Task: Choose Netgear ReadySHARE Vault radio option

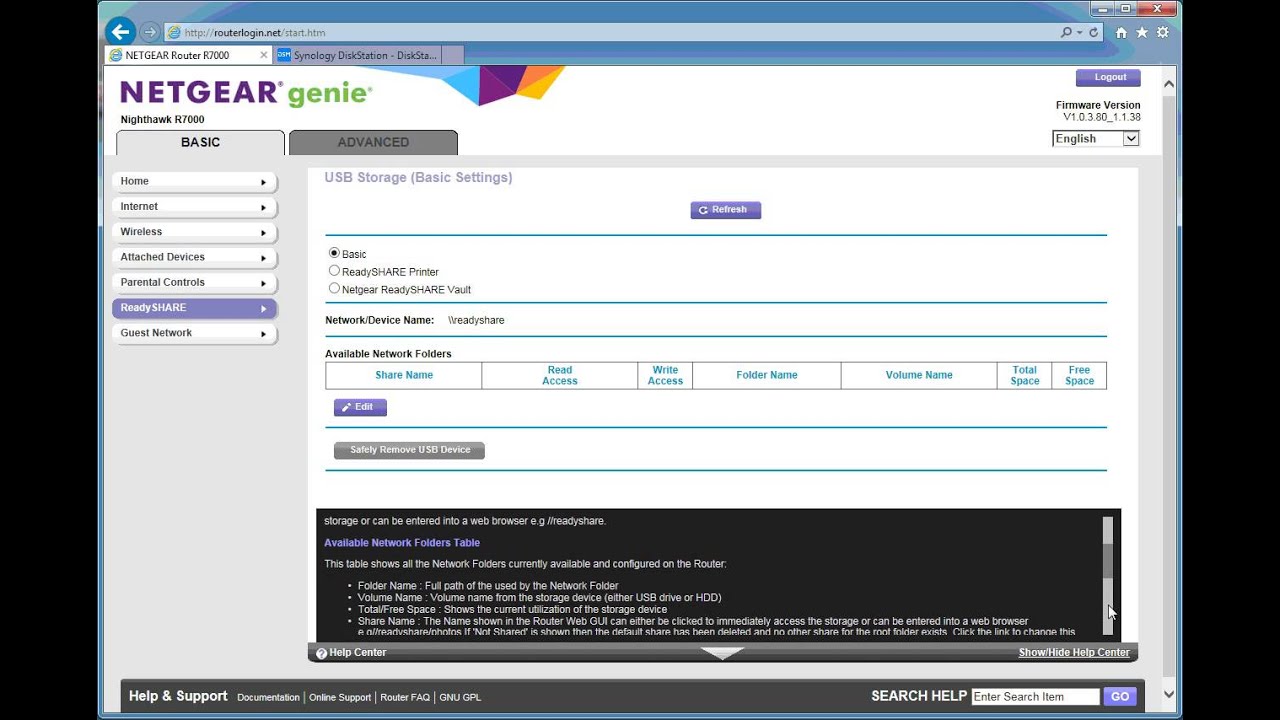Action: pyautogui.click(x=334, y=288)
